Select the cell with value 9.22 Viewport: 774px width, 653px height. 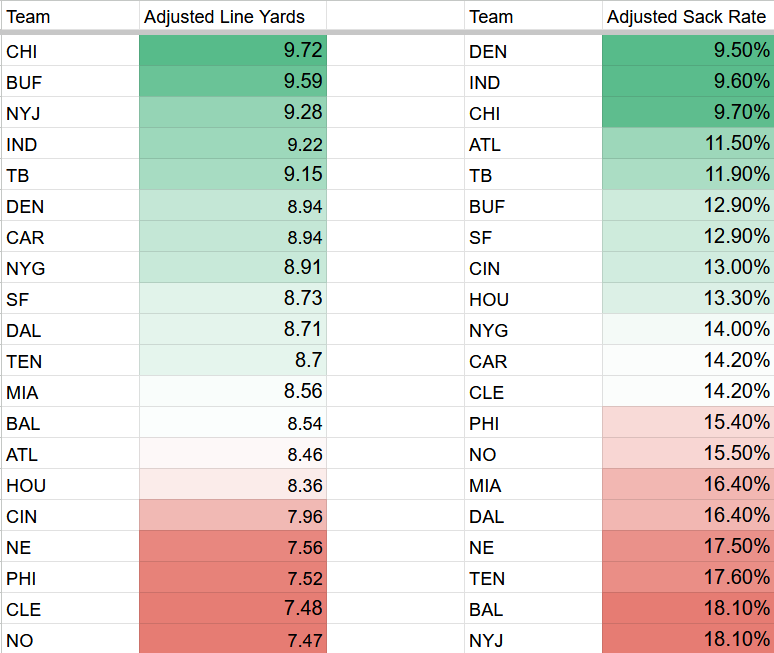pyautogui.click(x=232, y=144)
